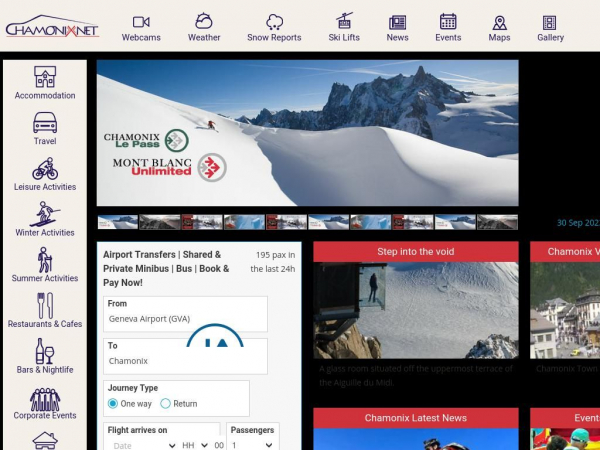This screenshot has height=450, width=600.
Task: Click the Events menu label
Action: click(448, 38)
